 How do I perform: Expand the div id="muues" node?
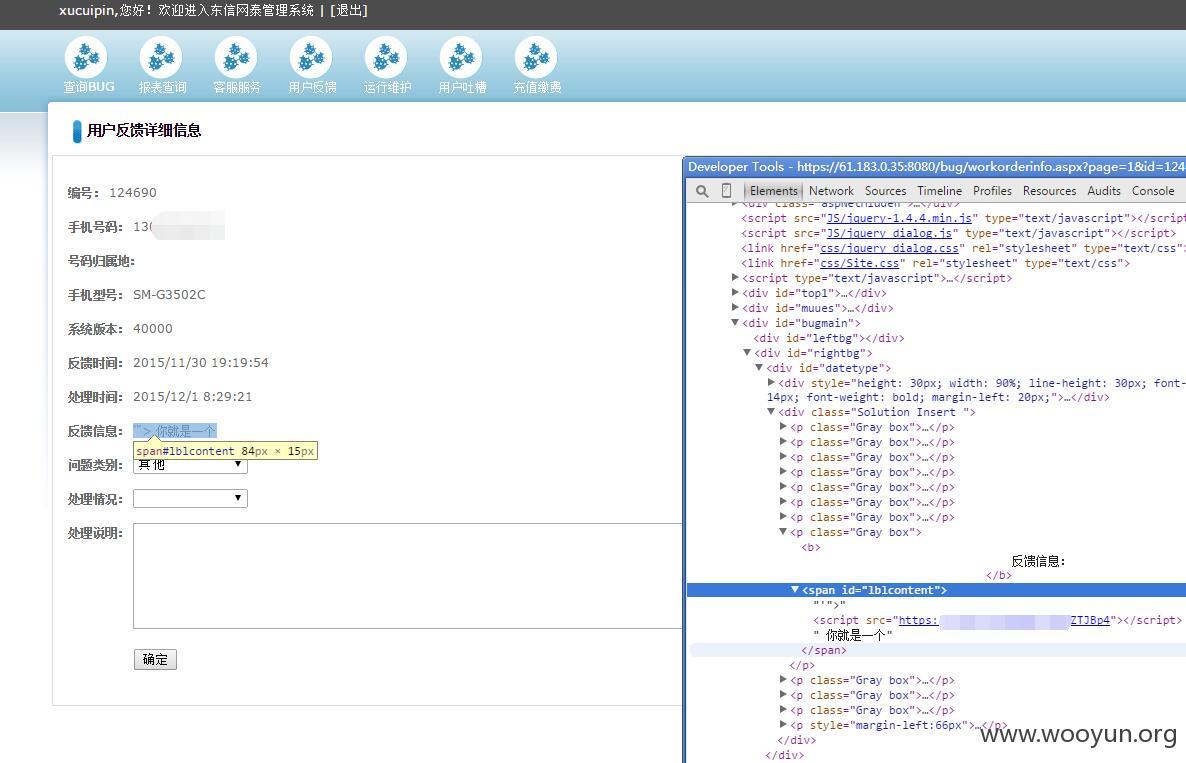coord(735,308)
